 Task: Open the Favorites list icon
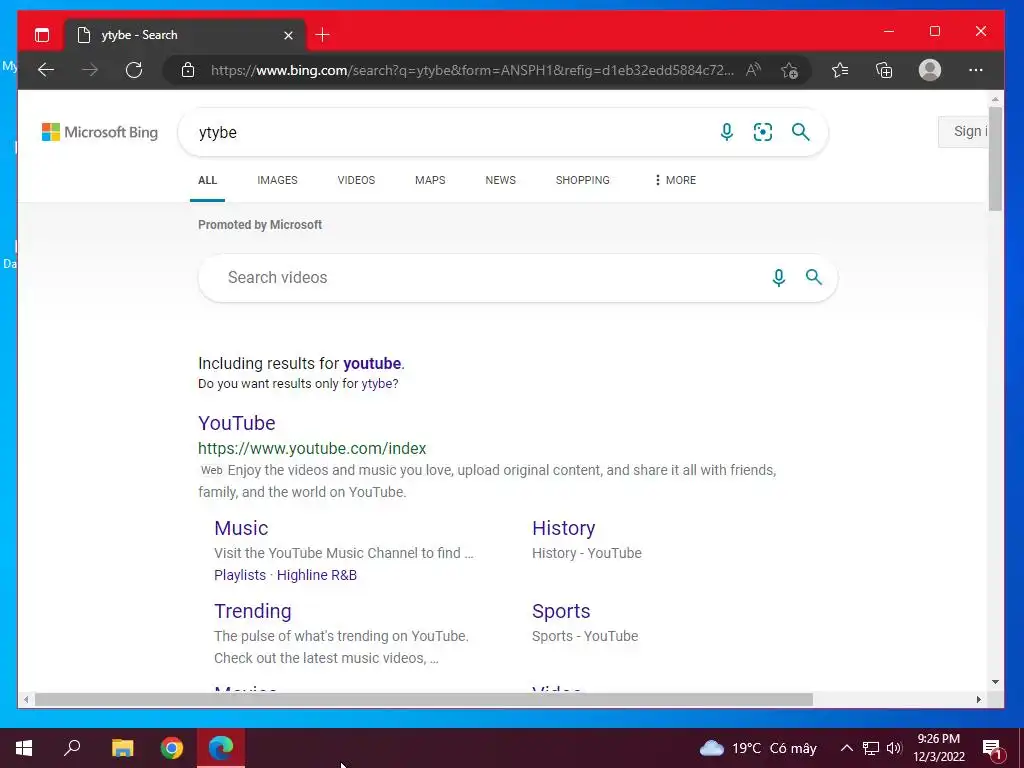(840, 70)
